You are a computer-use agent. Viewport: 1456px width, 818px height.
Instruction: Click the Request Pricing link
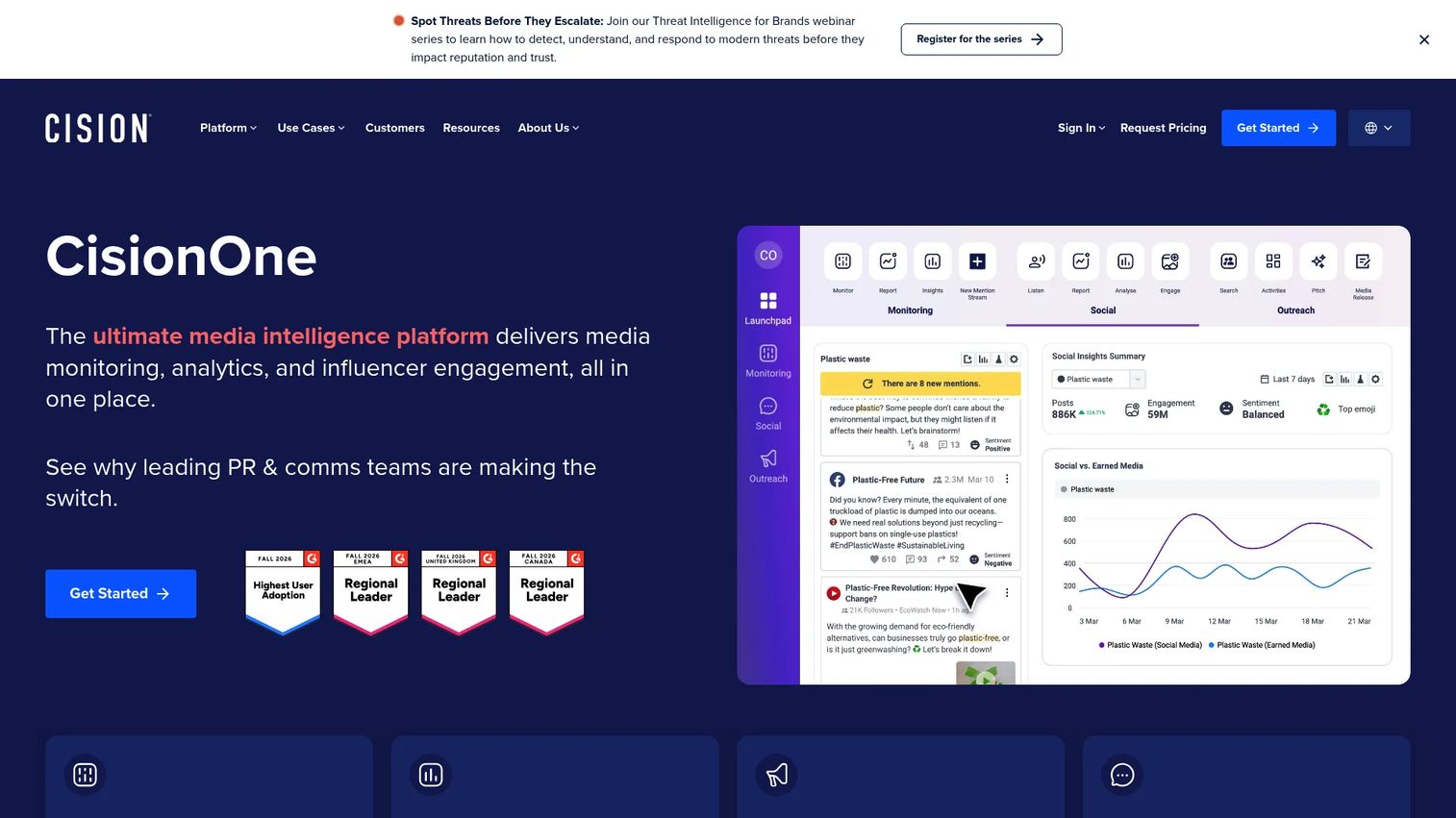pyautogui.click(x=1163, y=128)
